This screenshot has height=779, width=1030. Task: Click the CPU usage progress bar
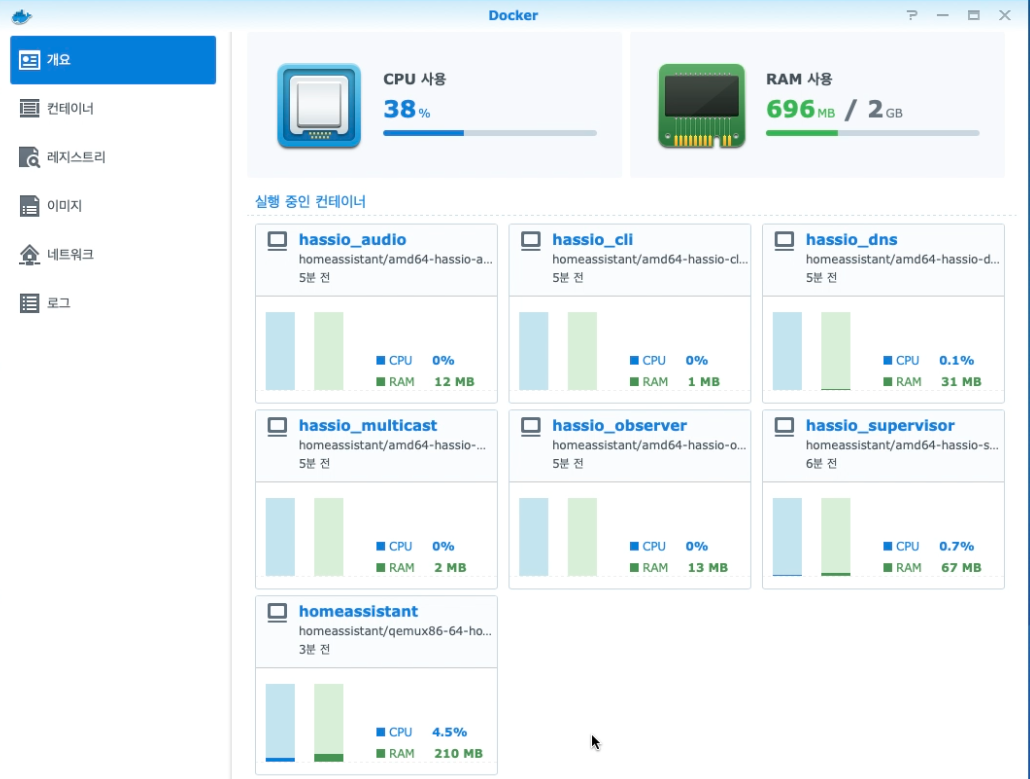tap(490, 133)
